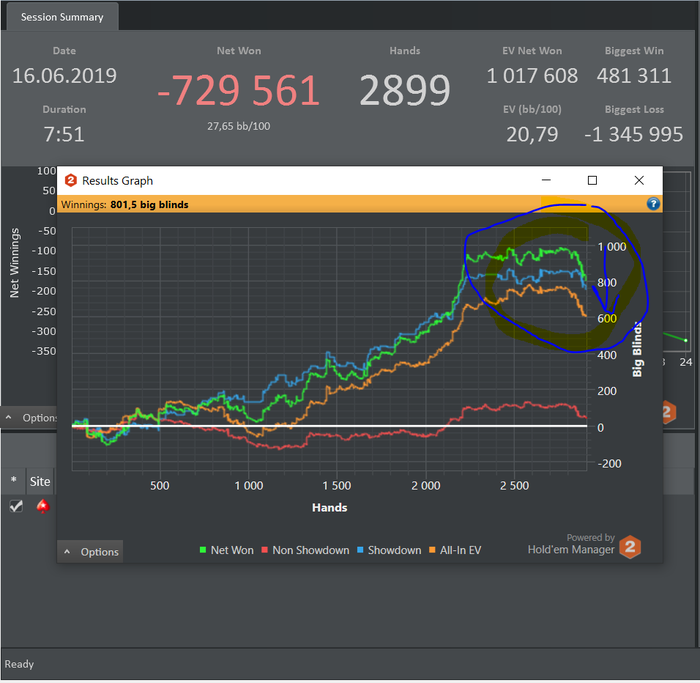
Task: Click the 1 000 hands axis label
Action: coord(249,486)
